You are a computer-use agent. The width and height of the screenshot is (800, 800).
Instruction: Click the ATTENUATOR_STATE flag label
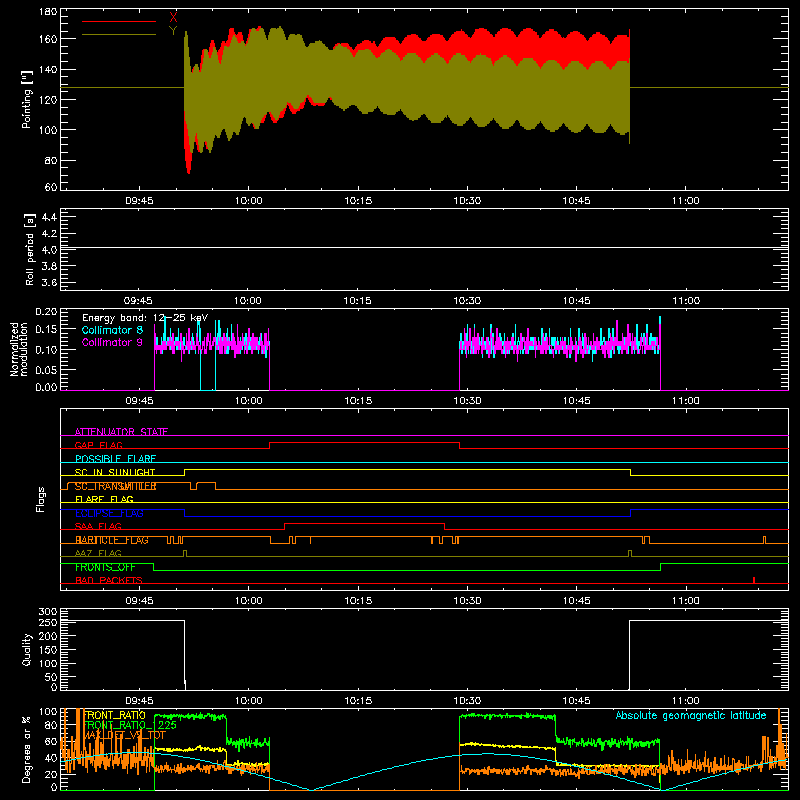pyautogui.click(x=121, y=432)
